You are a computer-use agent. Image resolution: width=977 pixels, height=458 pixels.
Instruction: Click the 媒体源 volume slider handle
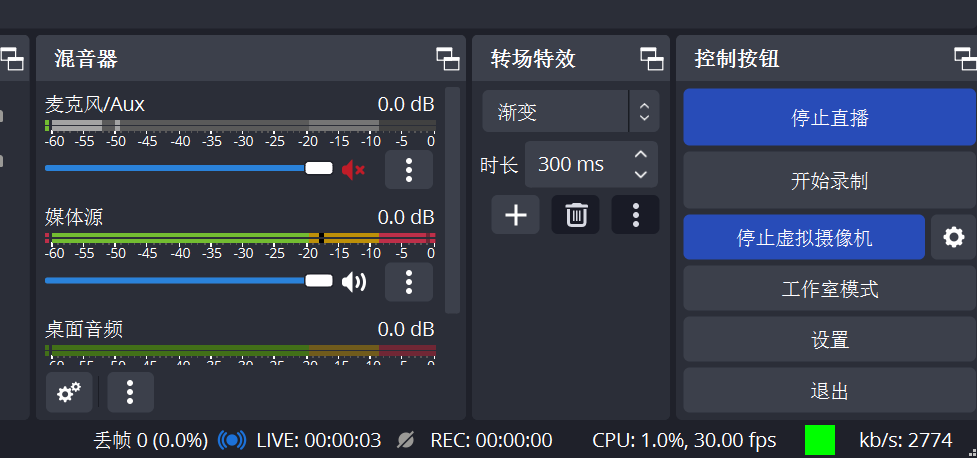coord(319,280)
